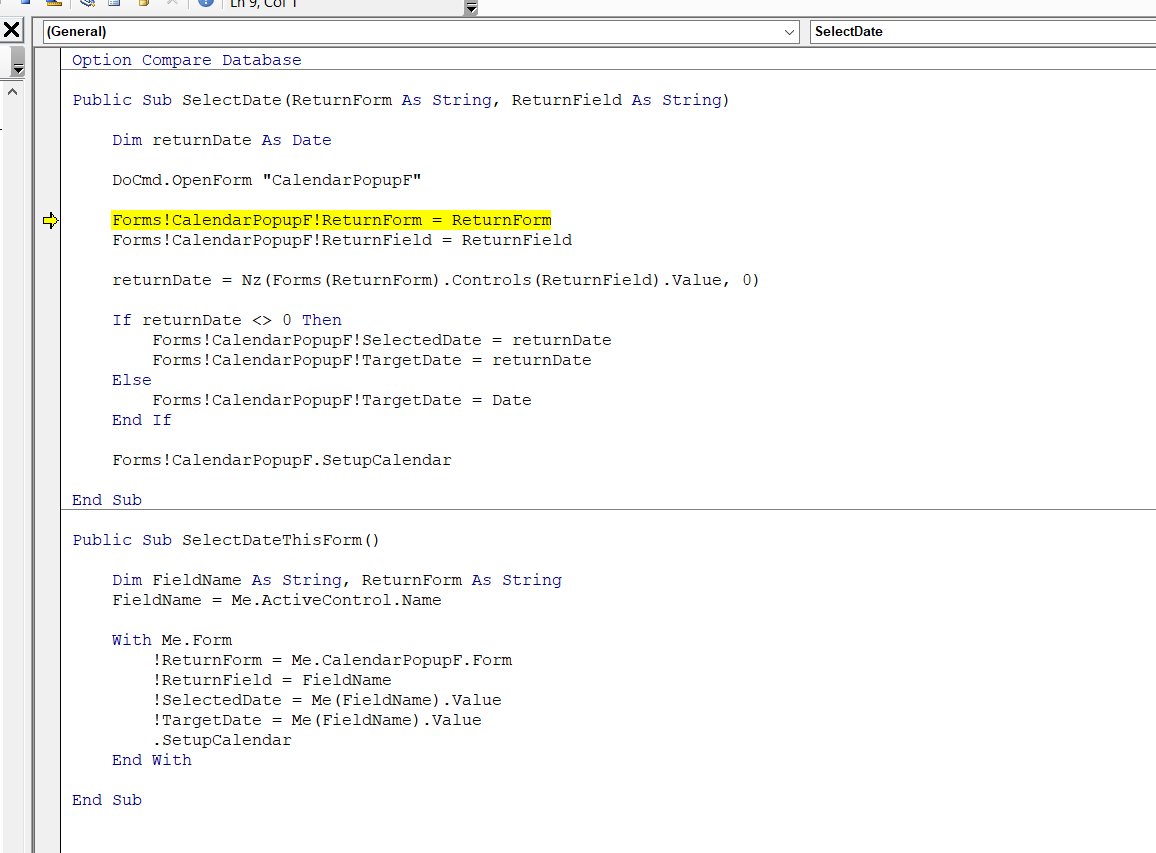Open the SelectDate procedure dropdown
The width and height of the screenshot is (1156, 853).
(x=980, y=32)
